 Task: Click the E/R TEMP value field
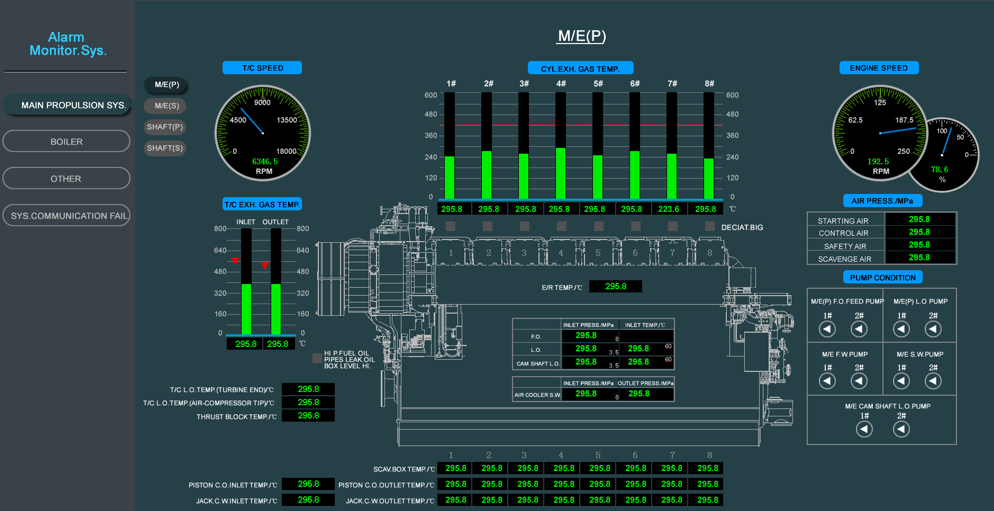click(x=615, y=286)
